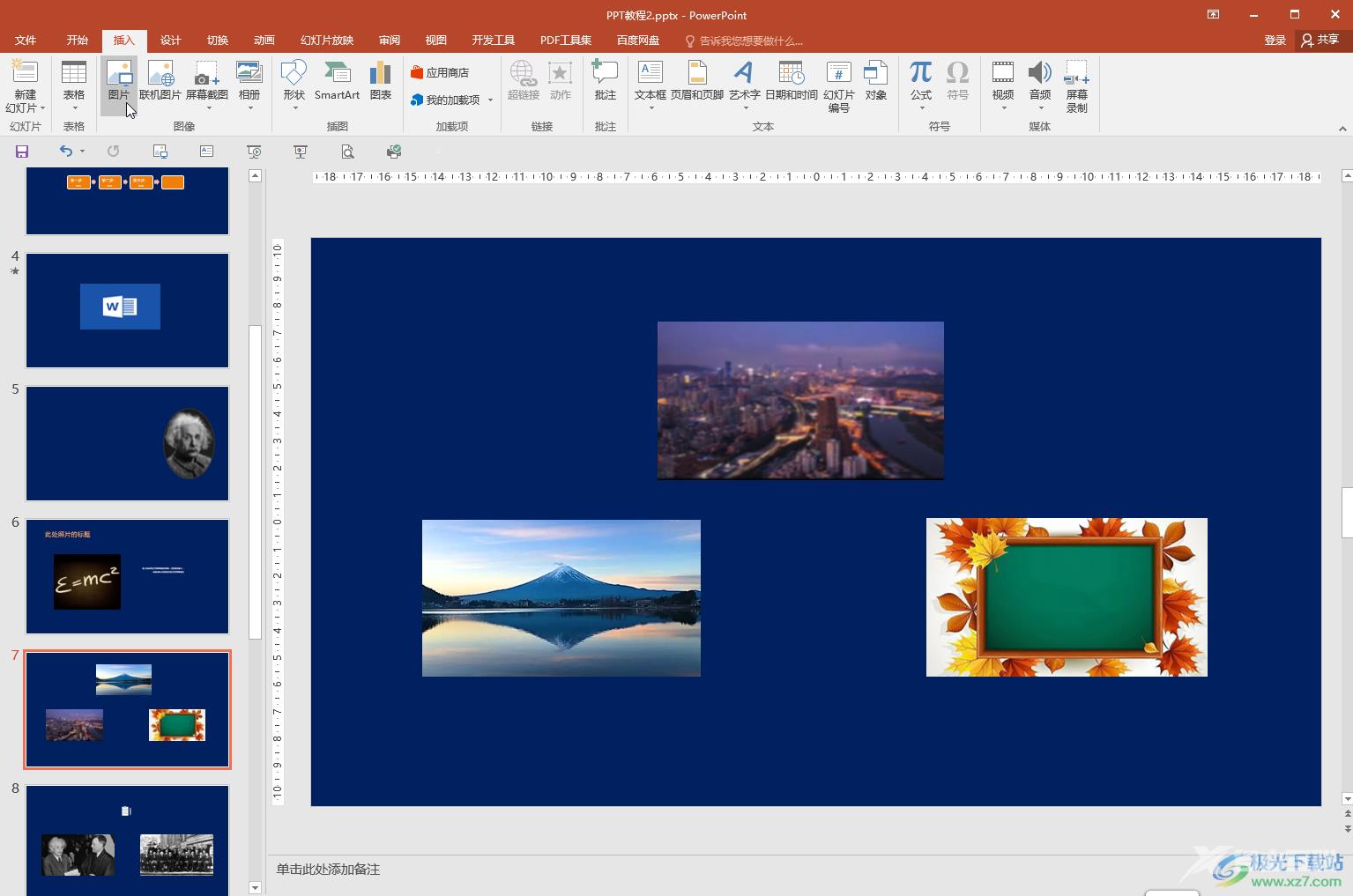
Task: Open ribbon display options icon
Action: (1214, 14)
